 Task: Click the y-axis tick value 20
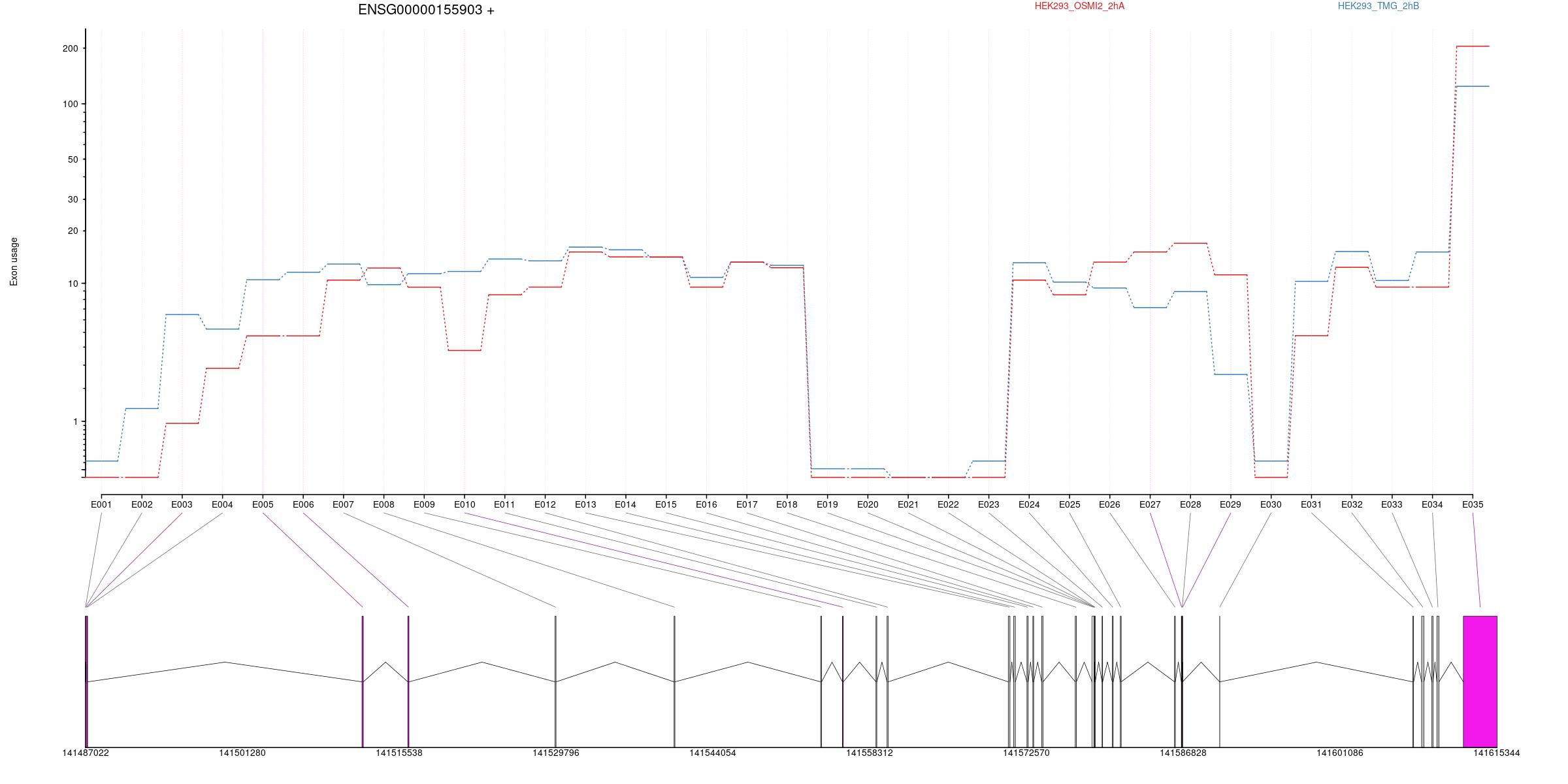(x=73, y=231)
